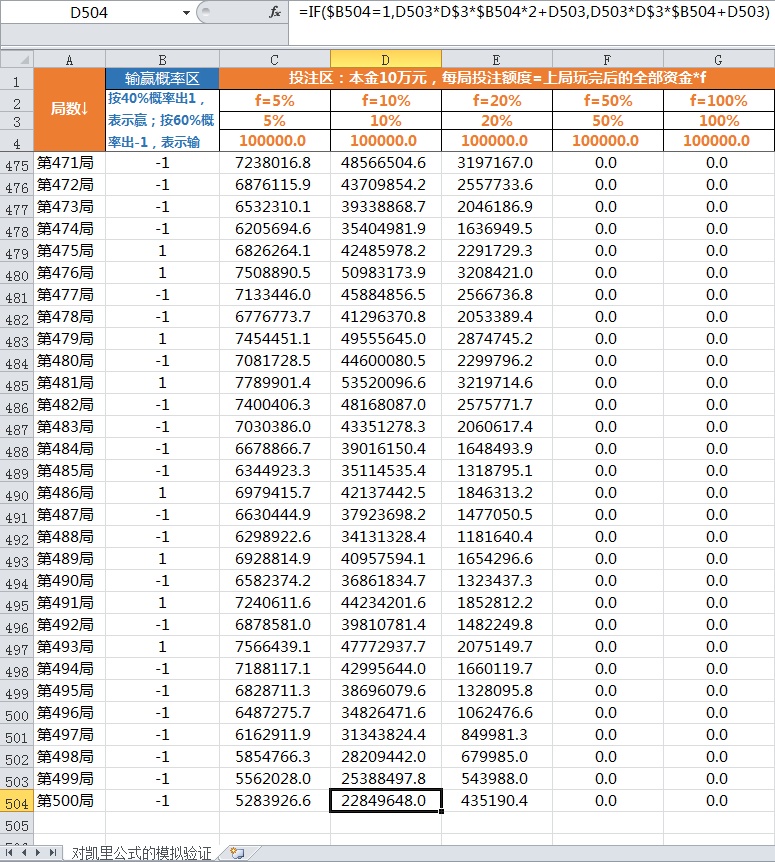The image size is (775, 862).
Task: Select cell containing 第500局
Action: tap(69, 801)
